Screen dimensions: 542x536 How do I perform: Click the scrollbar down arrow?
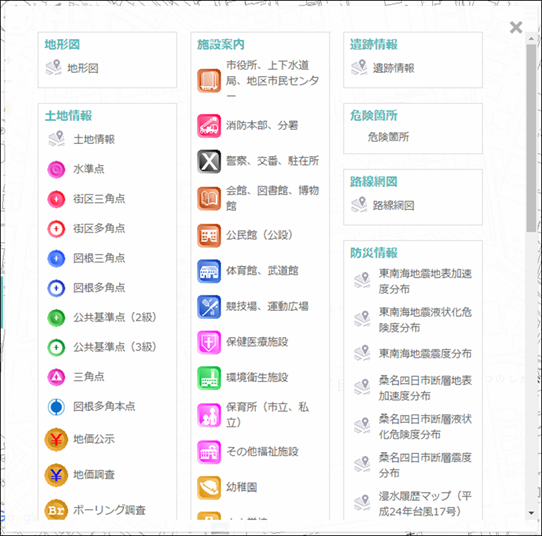point(532,514)
